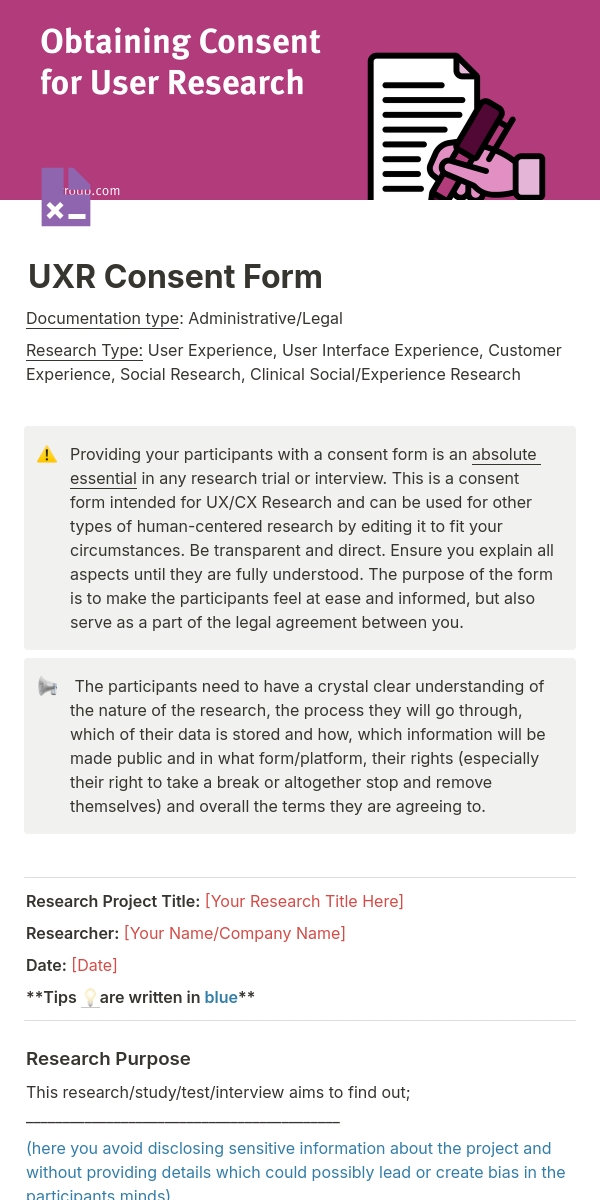Image resolution: width=600 pixels, height=1200 pixels.
Task: Click the [Your Research Title Here] placeholder
Action: tap(304, 901)
